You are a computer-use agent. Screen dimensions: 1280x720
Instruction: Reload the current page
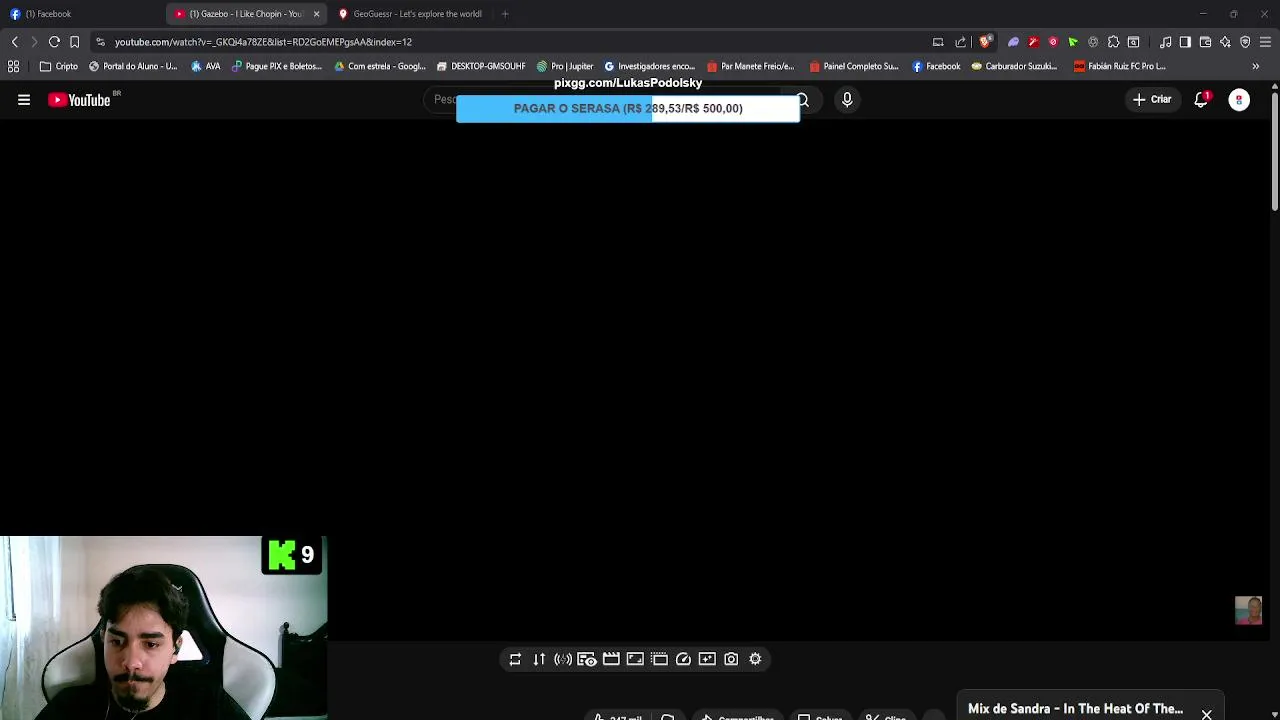(x=54, y=42)
